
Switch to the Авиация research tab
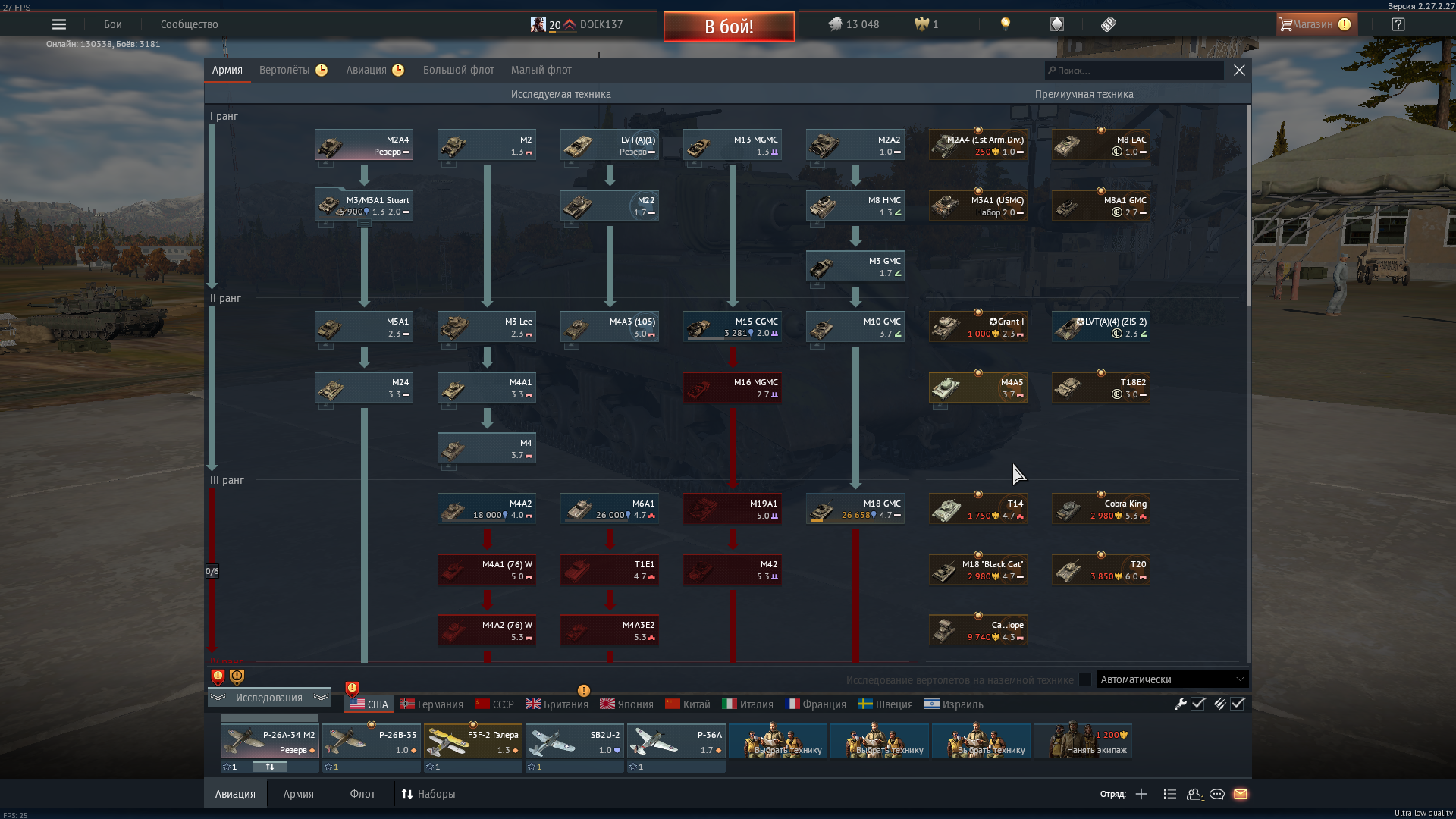click(375, 70)
